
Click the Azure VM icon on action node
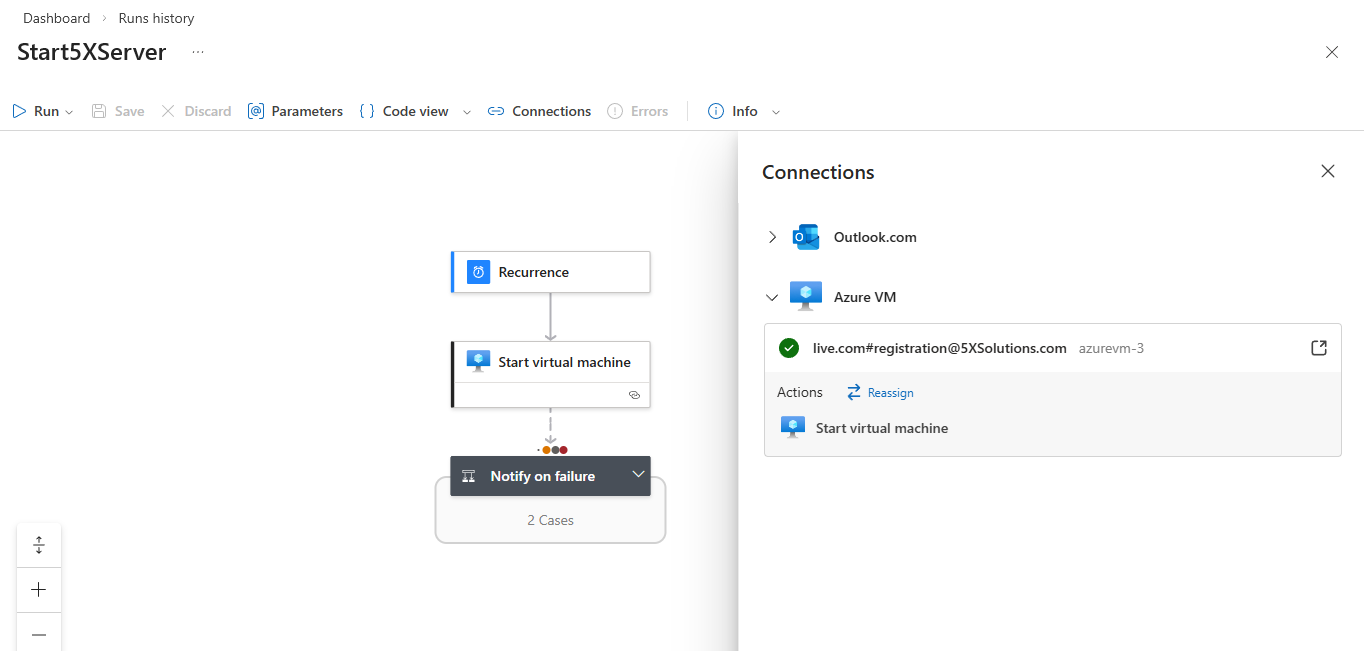479,362
